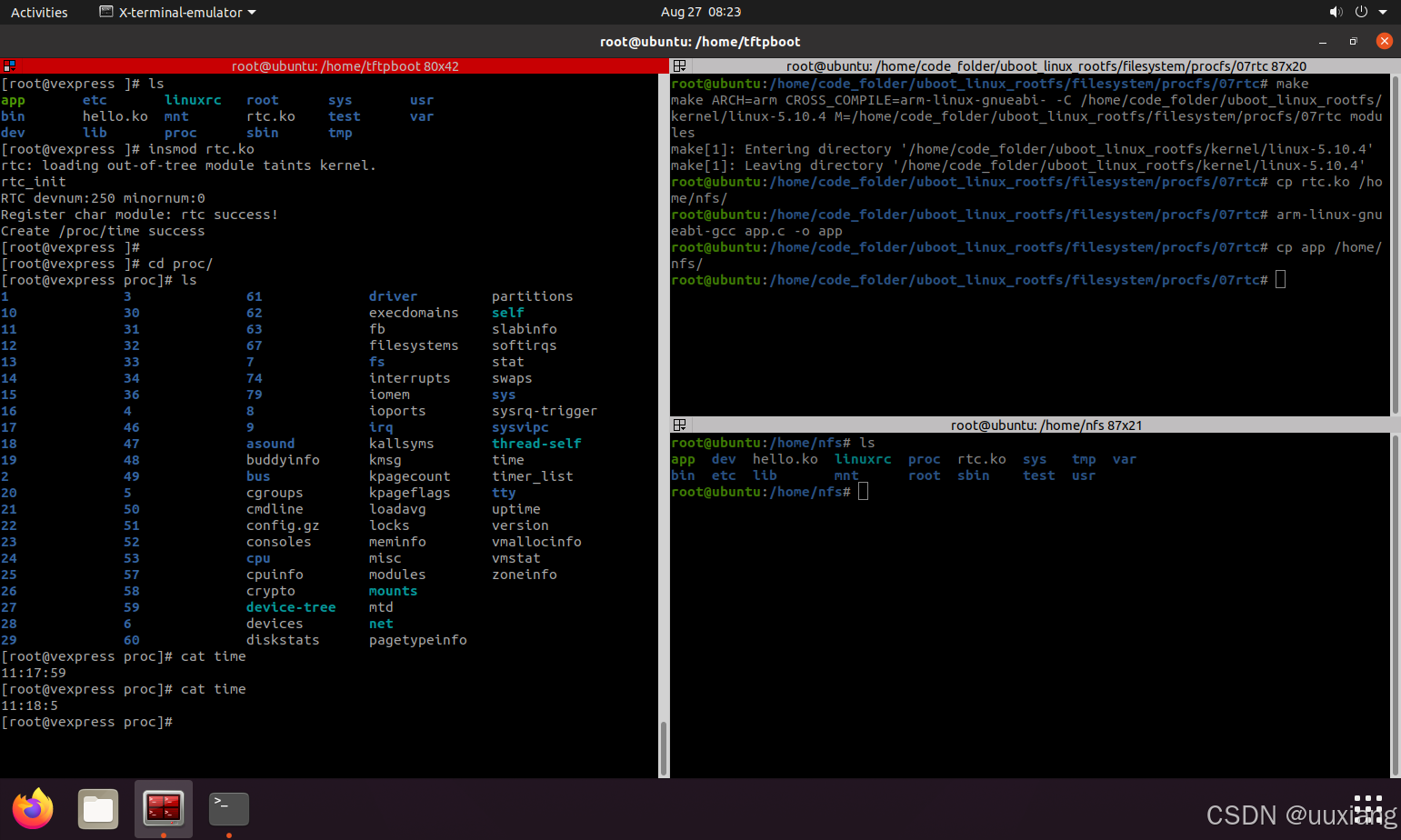Viewport: 1401px width, 840px height.
Task: Click 'make[1]: Entering directory' line
Action: coord(1022,149)
